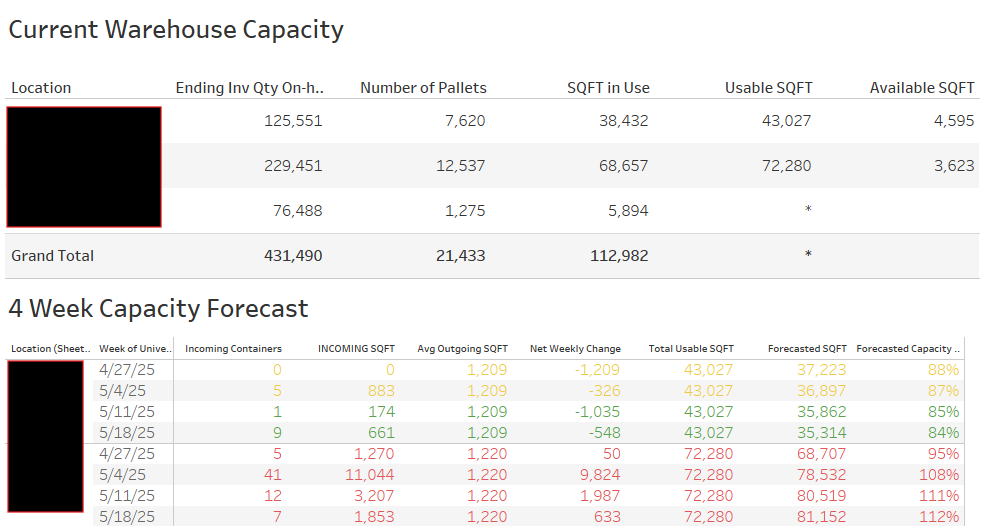The image size is (988, 526).
Task: Click the Location column header in capacity table
Action: tap(41, 88)
